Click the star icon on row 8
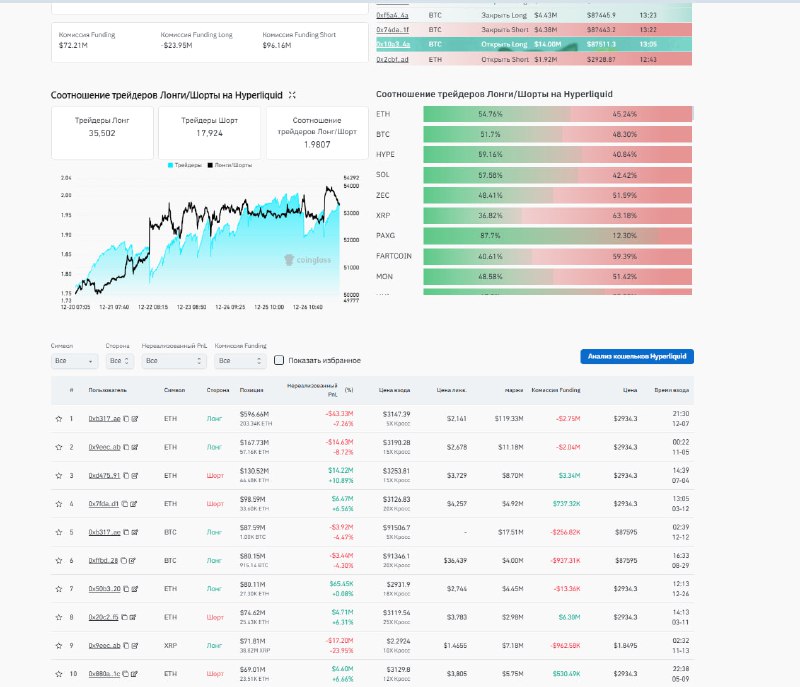 tap(59, 618)
